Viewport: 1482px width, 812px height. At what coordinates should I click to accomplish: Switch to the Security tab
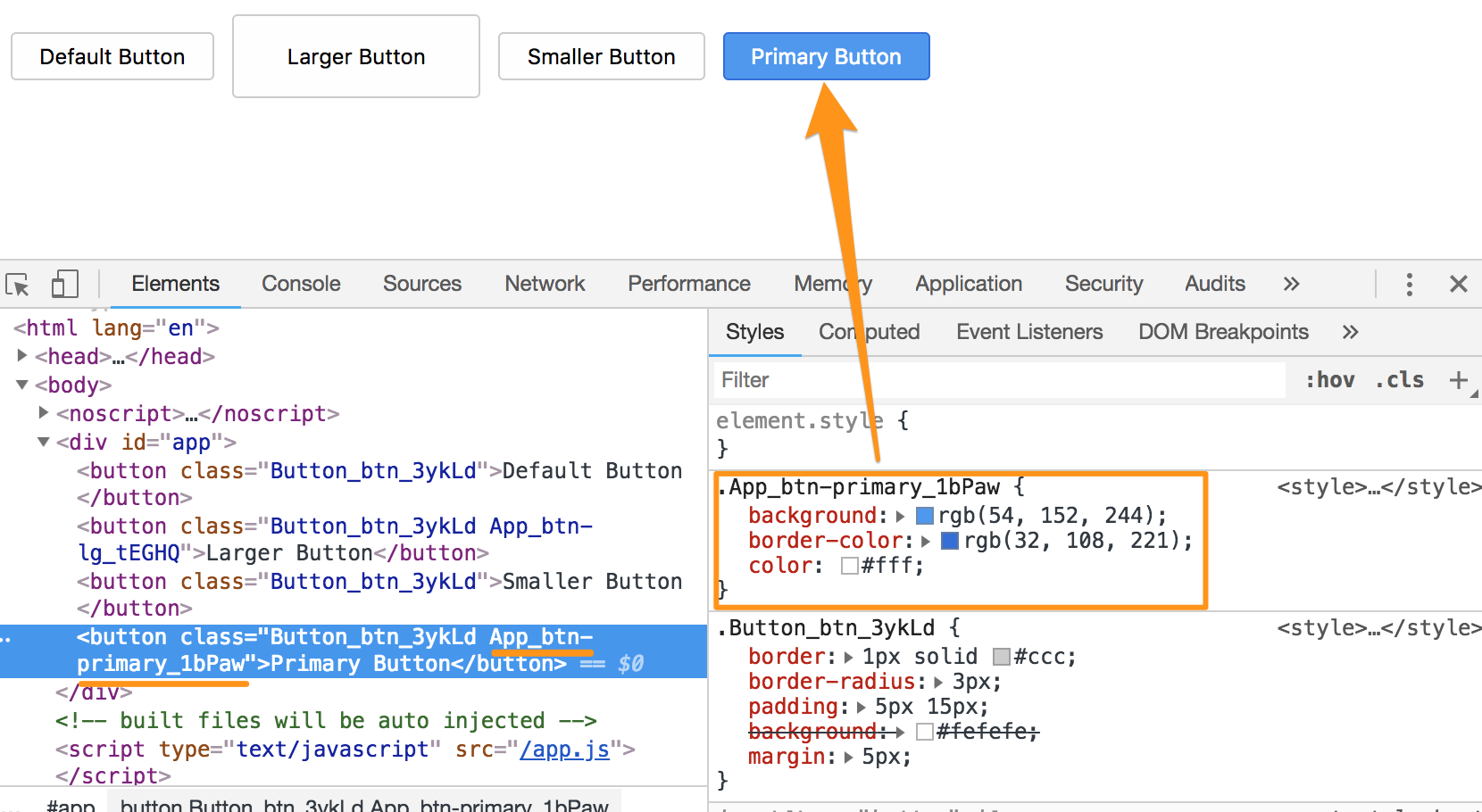coord(1103,284)
